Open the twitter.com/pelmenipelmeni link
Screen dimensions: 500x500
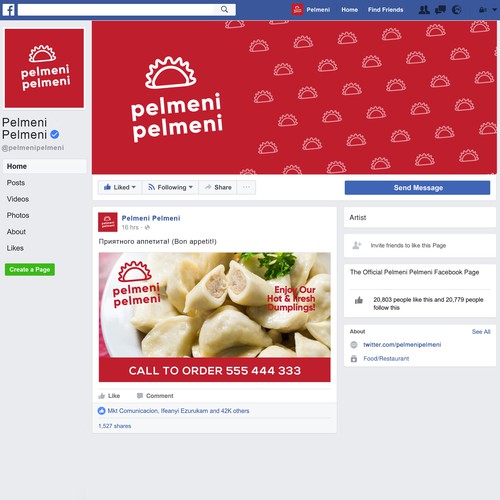pyautogui.click(x=402, y=345)
